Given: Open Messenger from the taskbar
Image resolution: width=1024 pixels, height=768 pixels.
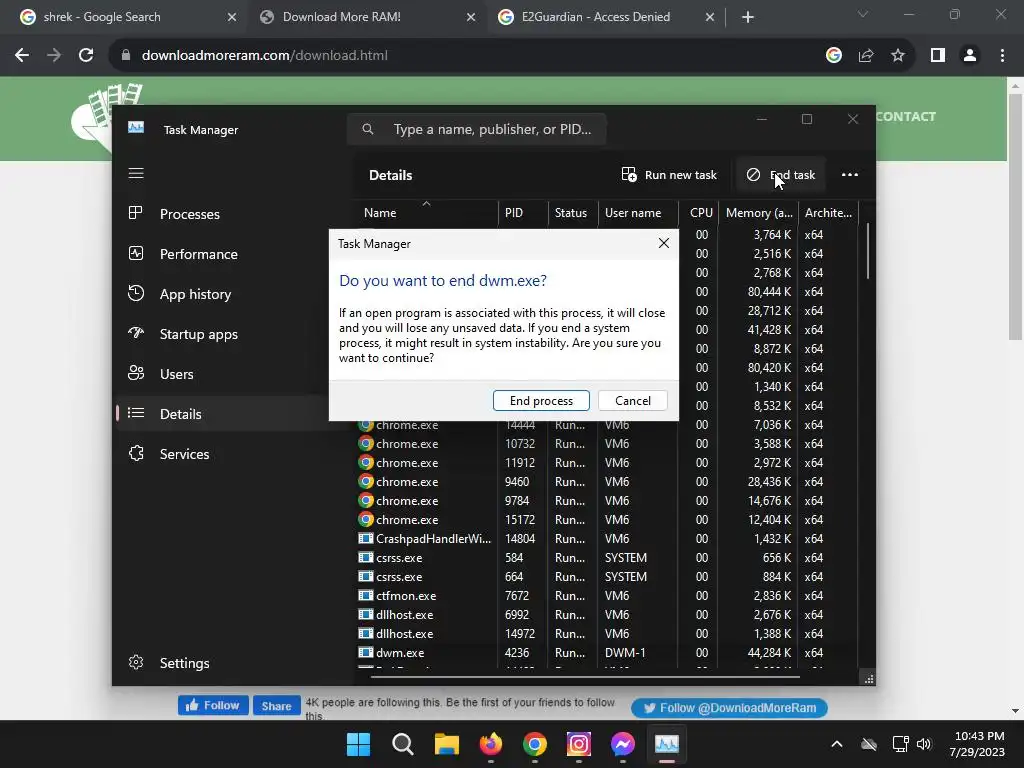Looking at the screenshot, I should click(622, 744).
